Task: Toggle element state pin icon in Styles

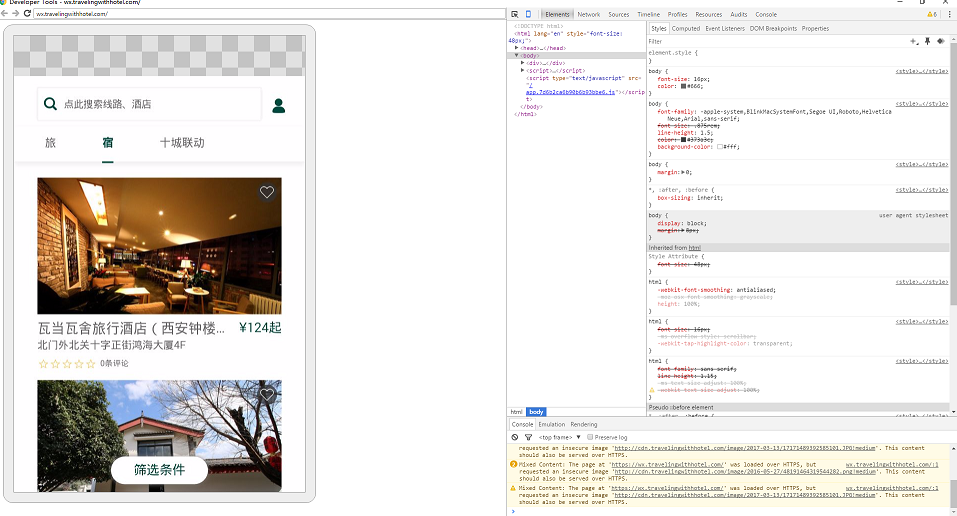Action: 927,41
